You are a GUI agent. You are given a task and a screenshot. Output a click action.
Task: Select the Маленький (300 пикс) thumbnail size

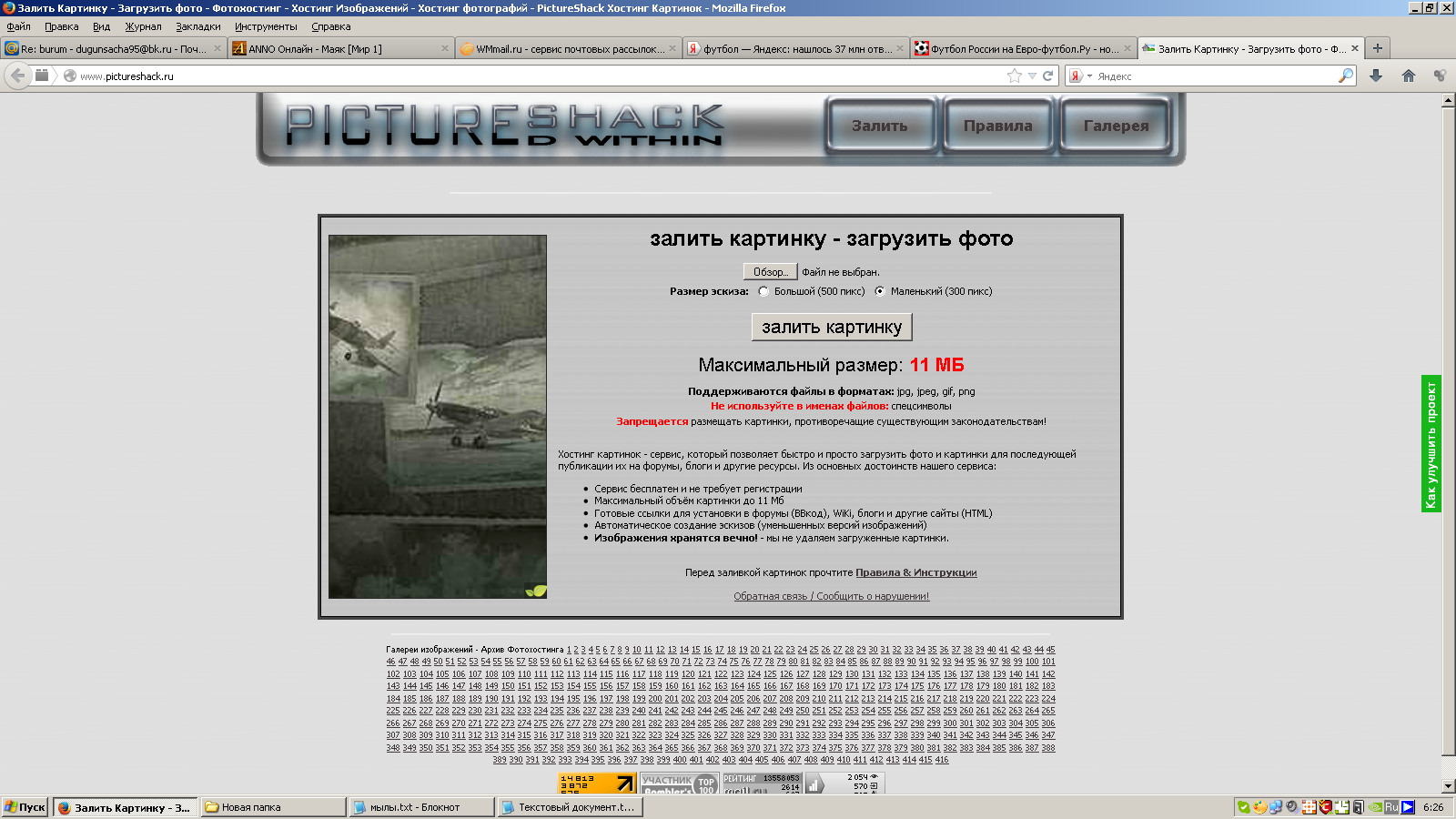(x=879, y=291)
